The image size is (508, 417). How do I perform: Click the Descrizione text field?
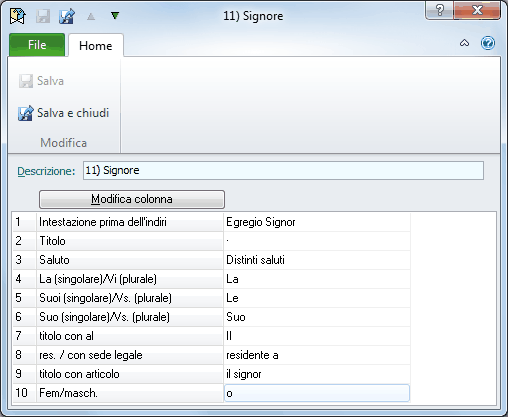283,171
